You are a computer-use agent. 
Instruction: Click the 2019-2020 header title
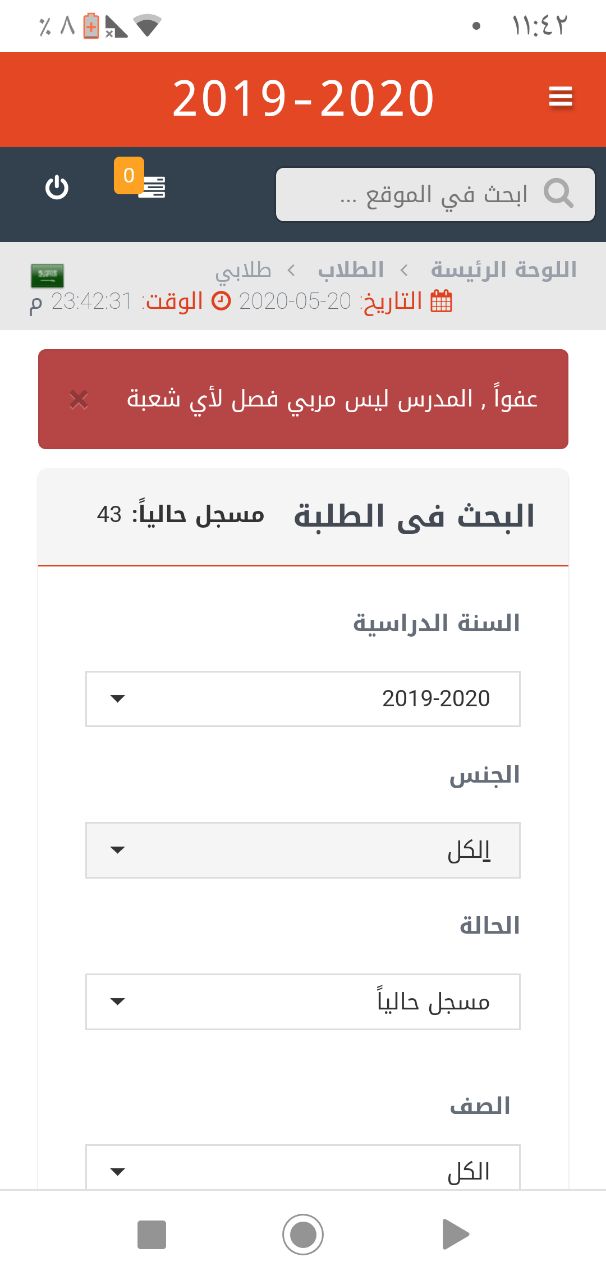pos(303,99)
